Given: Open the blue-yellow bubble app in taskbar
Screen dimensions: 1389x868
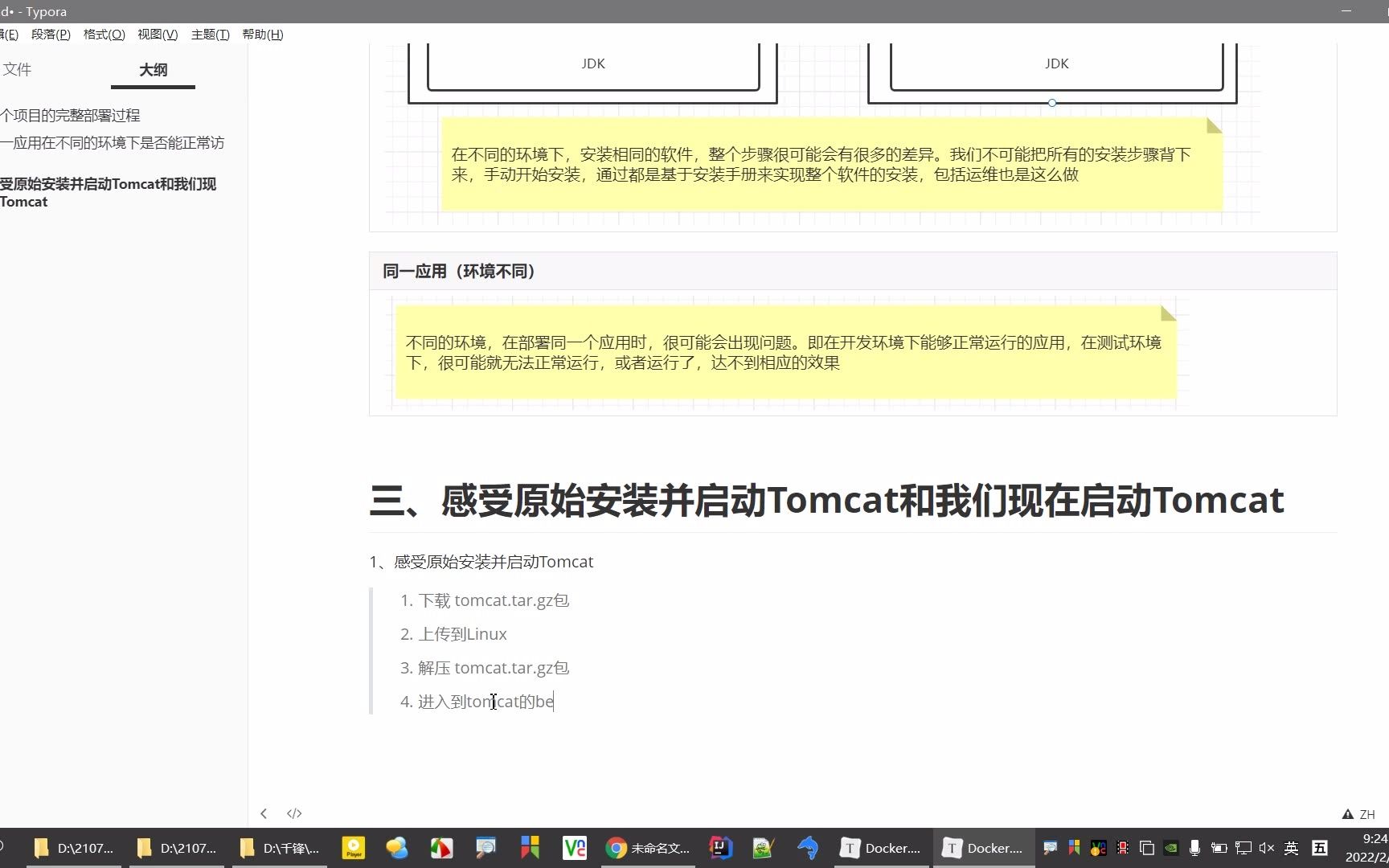Looking at the screenshot, I should [x=397, y=848].
